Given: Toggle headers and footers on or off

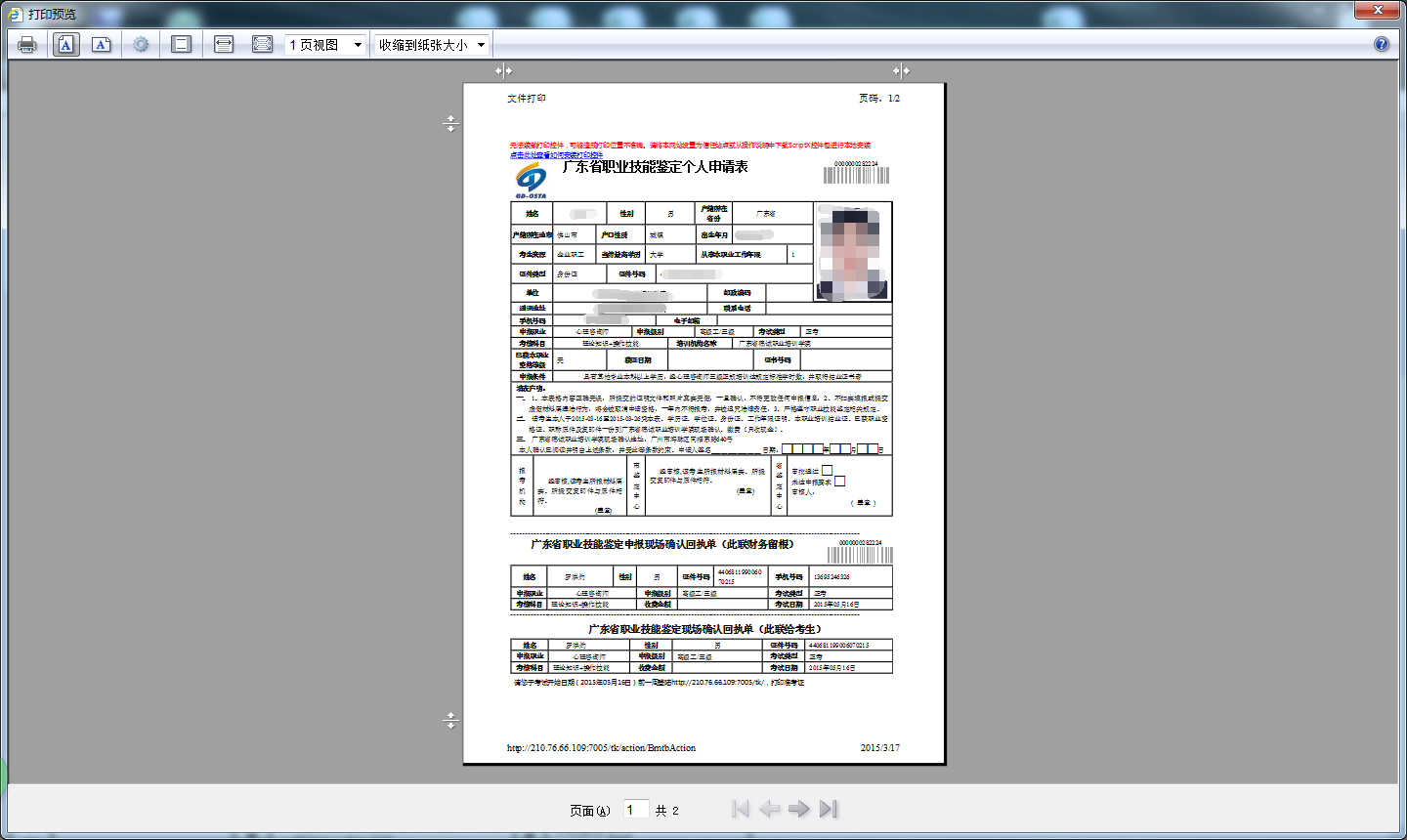Looking at the screenshot, I should (181, 45).
